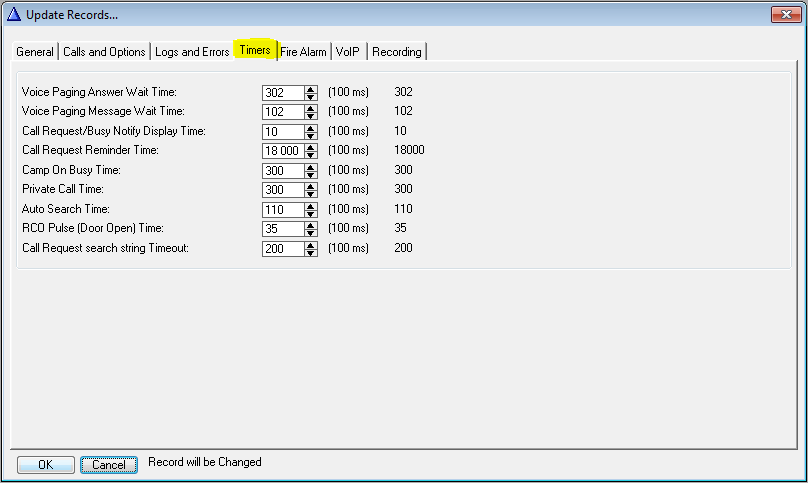This screenshot has height=483, width=808.
Task: Increase RCO Pulse Door Open Time
Action: (x=311, y=226)
